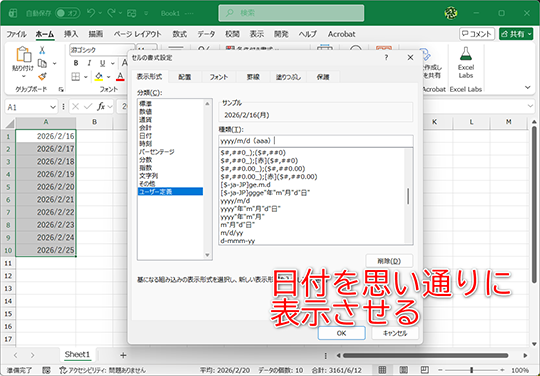Click the 削除(D) button
This screenshot has height=376, width=540.
389,261
